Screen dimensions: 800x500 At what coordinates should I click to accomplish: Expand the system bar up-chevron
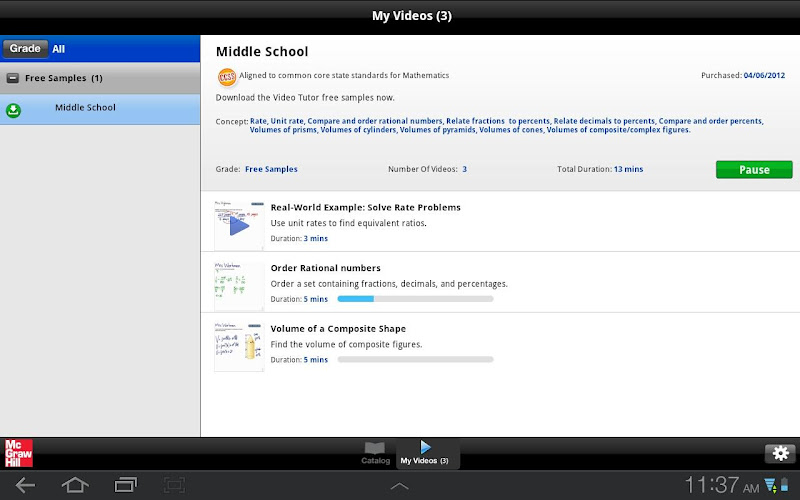(399, 486)
